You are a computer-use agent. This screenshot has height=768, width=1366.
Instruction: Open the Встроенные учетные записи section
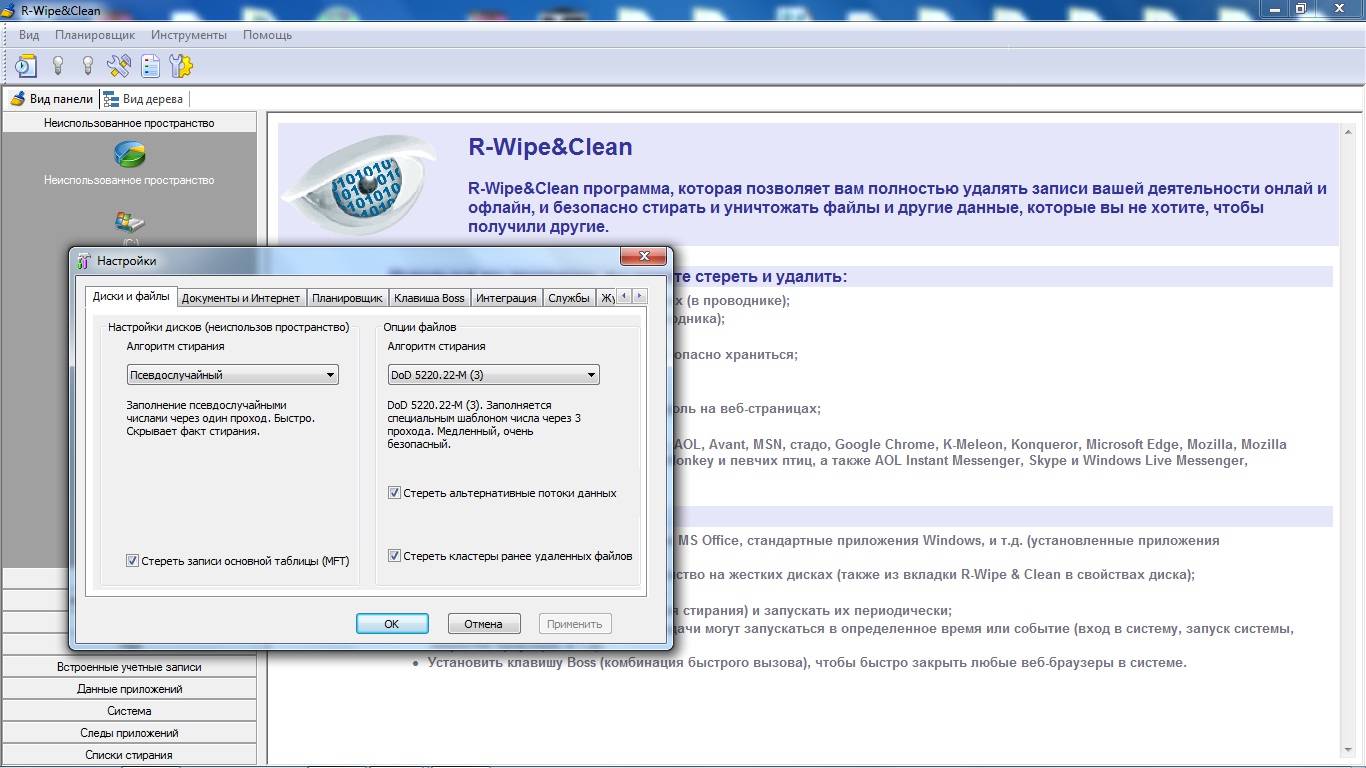[129, 667]
